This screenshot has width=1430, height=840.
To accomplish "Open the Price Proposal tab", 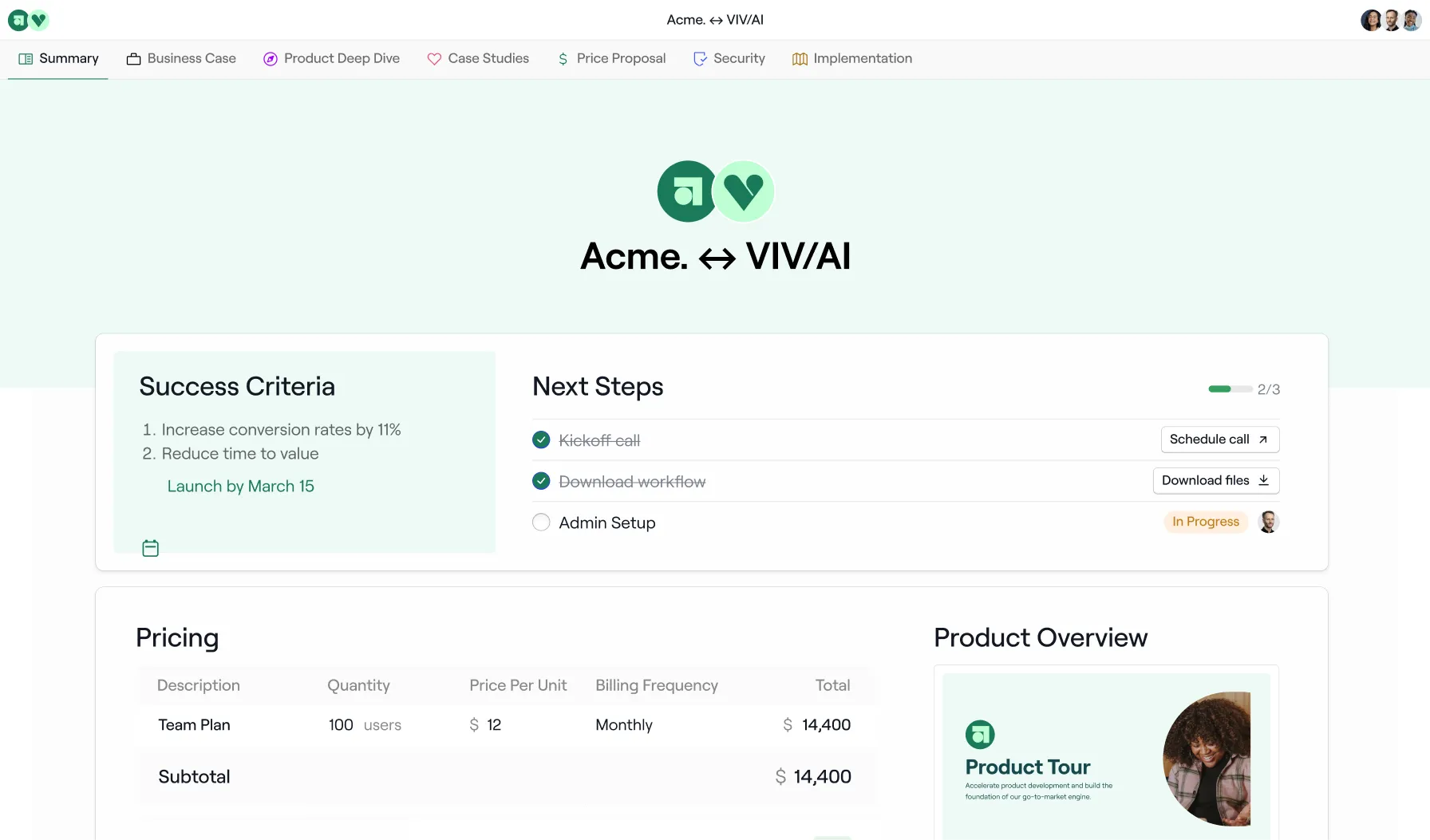I will pyautogui.click(x=611, y=58).
